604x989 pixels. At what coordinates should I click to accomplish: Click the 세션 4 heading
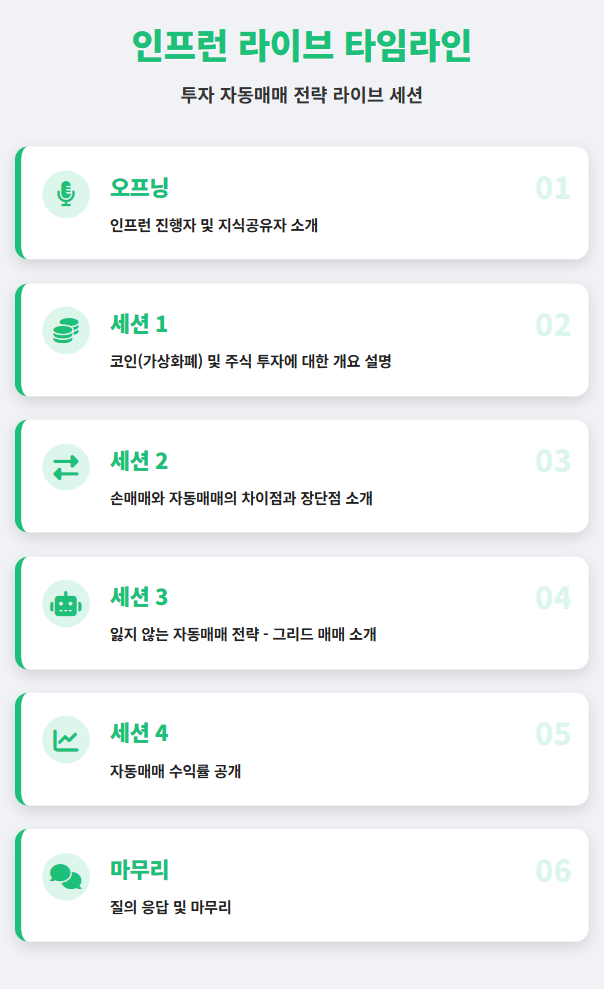tap(139, 733)
